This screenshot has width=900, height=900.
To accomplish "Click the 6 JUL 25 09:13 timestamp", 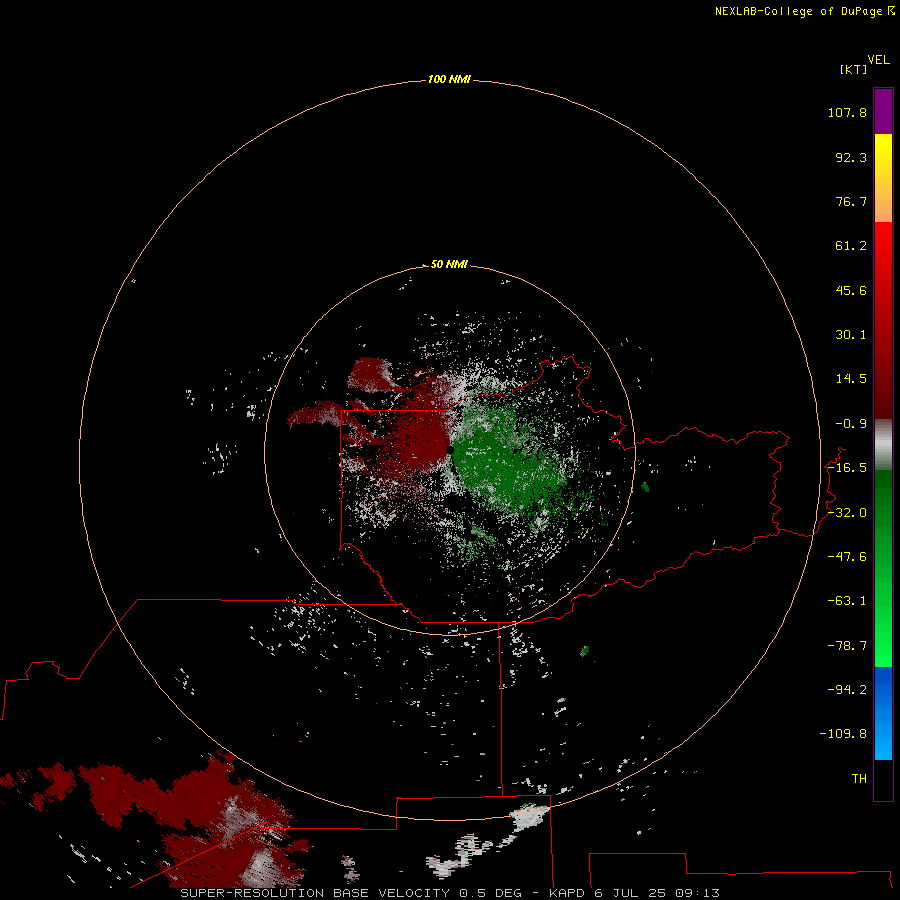I will pos(657,893).
